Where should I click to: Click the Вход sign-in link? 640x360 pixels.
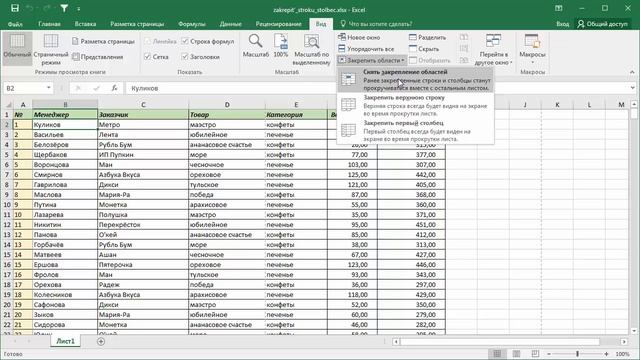tap(562, 24)
